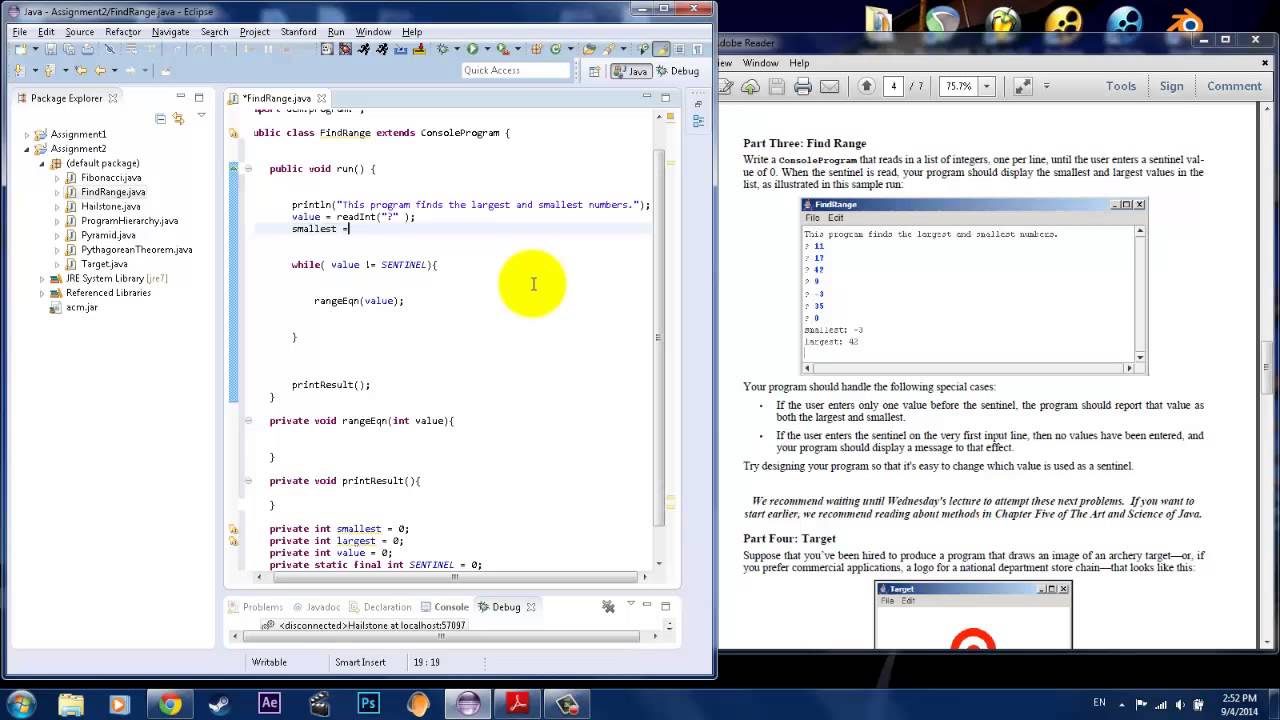Fold the run() method in editor gutter
The height and width of the screenshot is (720, 1280).
248,169
